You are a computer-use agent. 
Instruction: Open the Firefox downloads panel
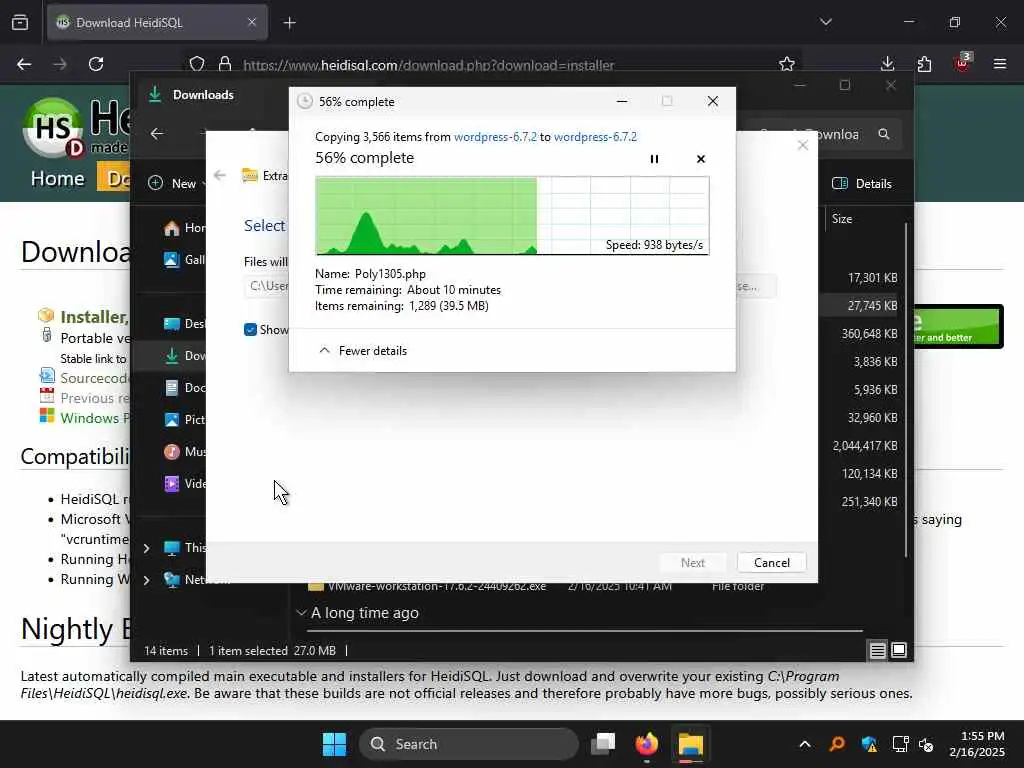coord(887,64)
